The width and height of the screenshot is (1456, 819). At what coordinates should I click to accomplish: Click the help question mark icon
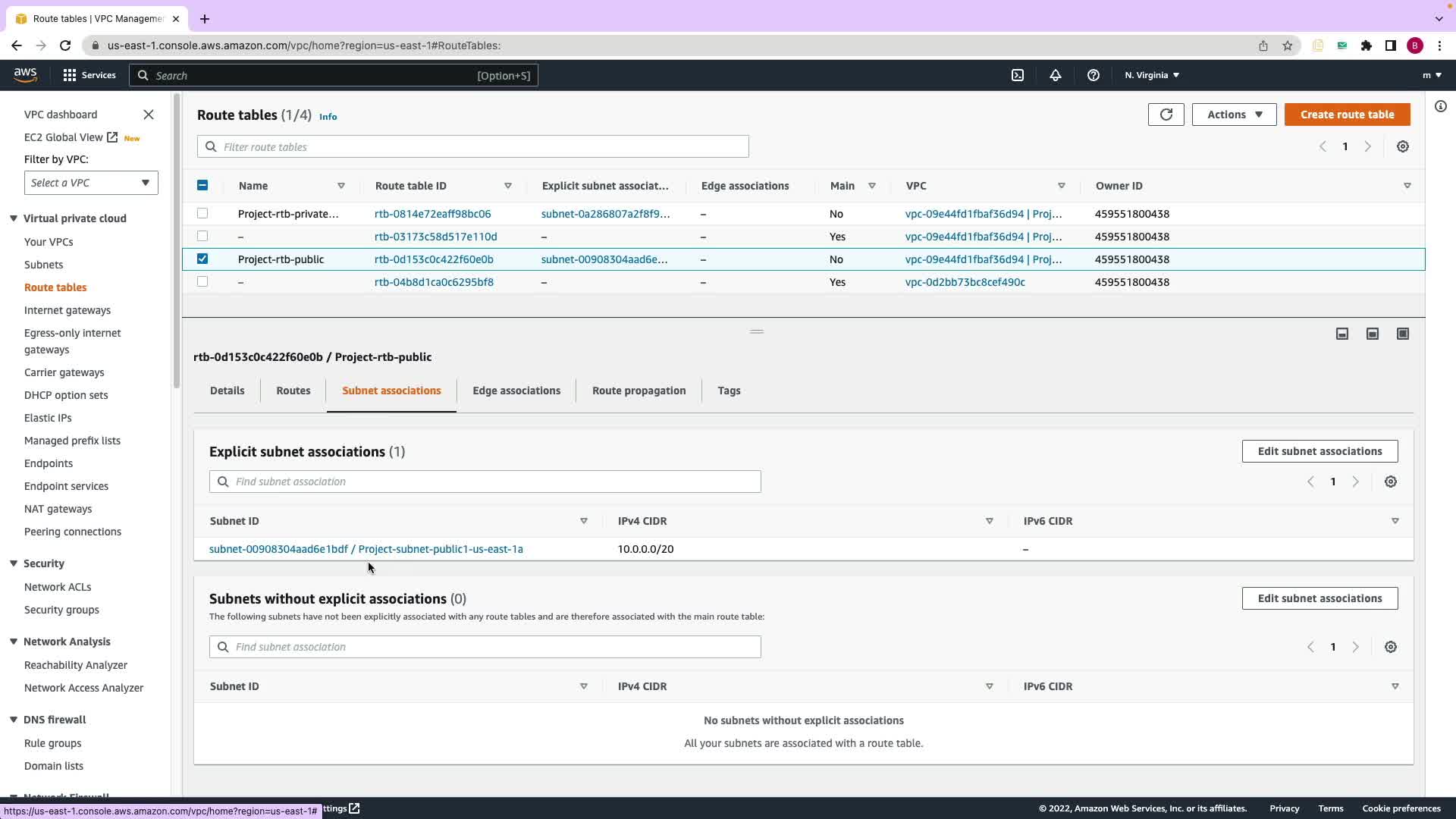[1093, 75]
